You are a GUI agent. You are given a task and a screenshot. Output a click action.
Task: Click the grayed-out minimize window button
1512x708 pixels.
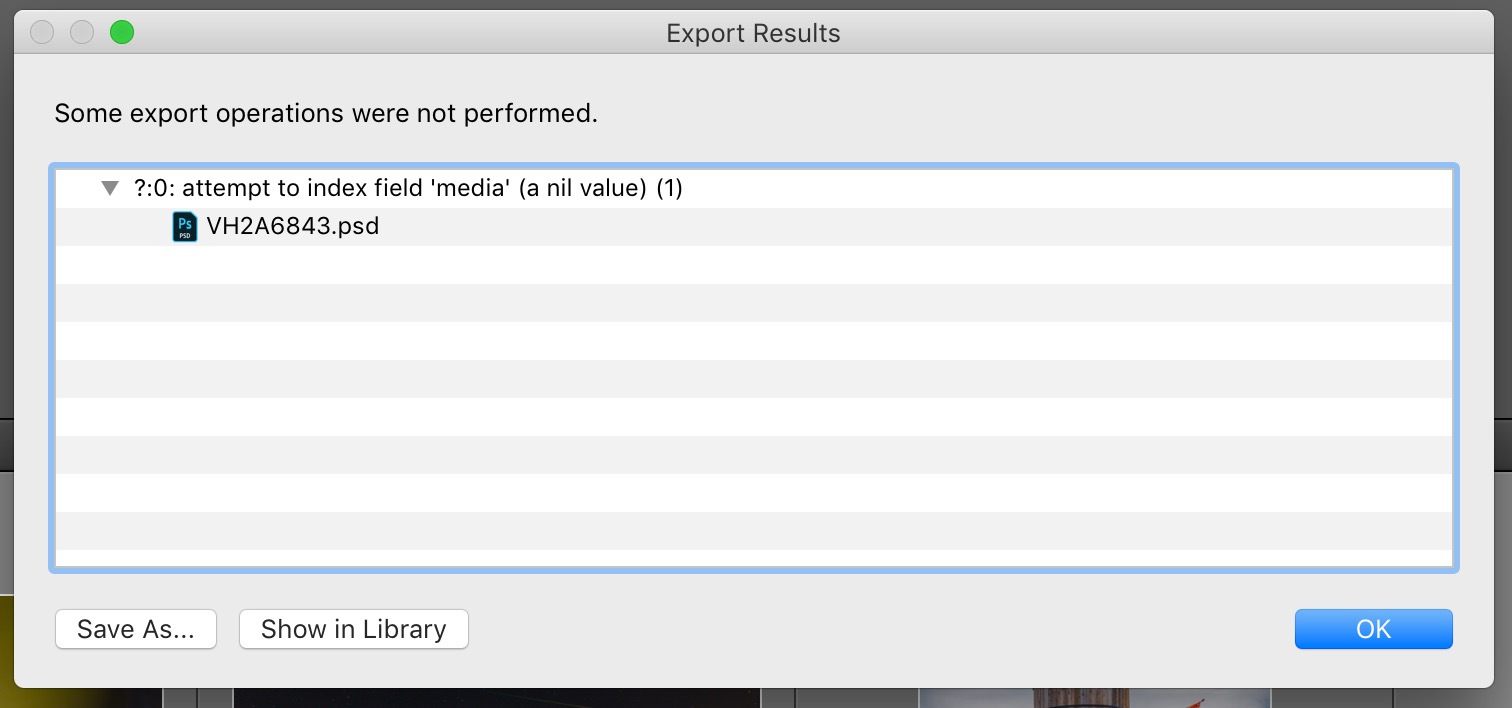(82, 33)
